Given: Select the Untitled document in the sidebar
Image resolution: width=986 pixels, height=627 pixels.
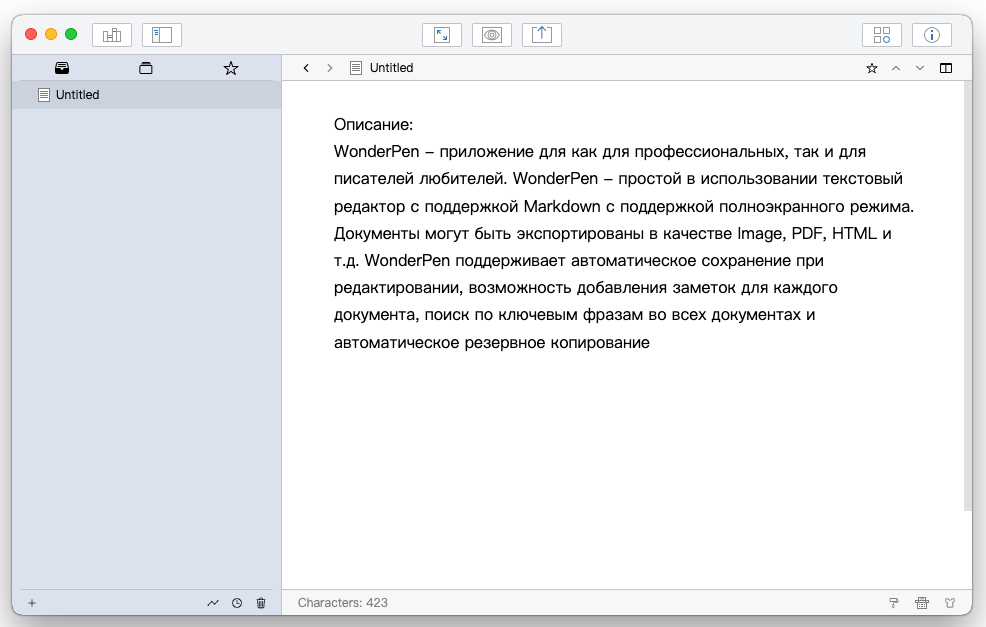Looking at the screenshot, I should 78,95.
